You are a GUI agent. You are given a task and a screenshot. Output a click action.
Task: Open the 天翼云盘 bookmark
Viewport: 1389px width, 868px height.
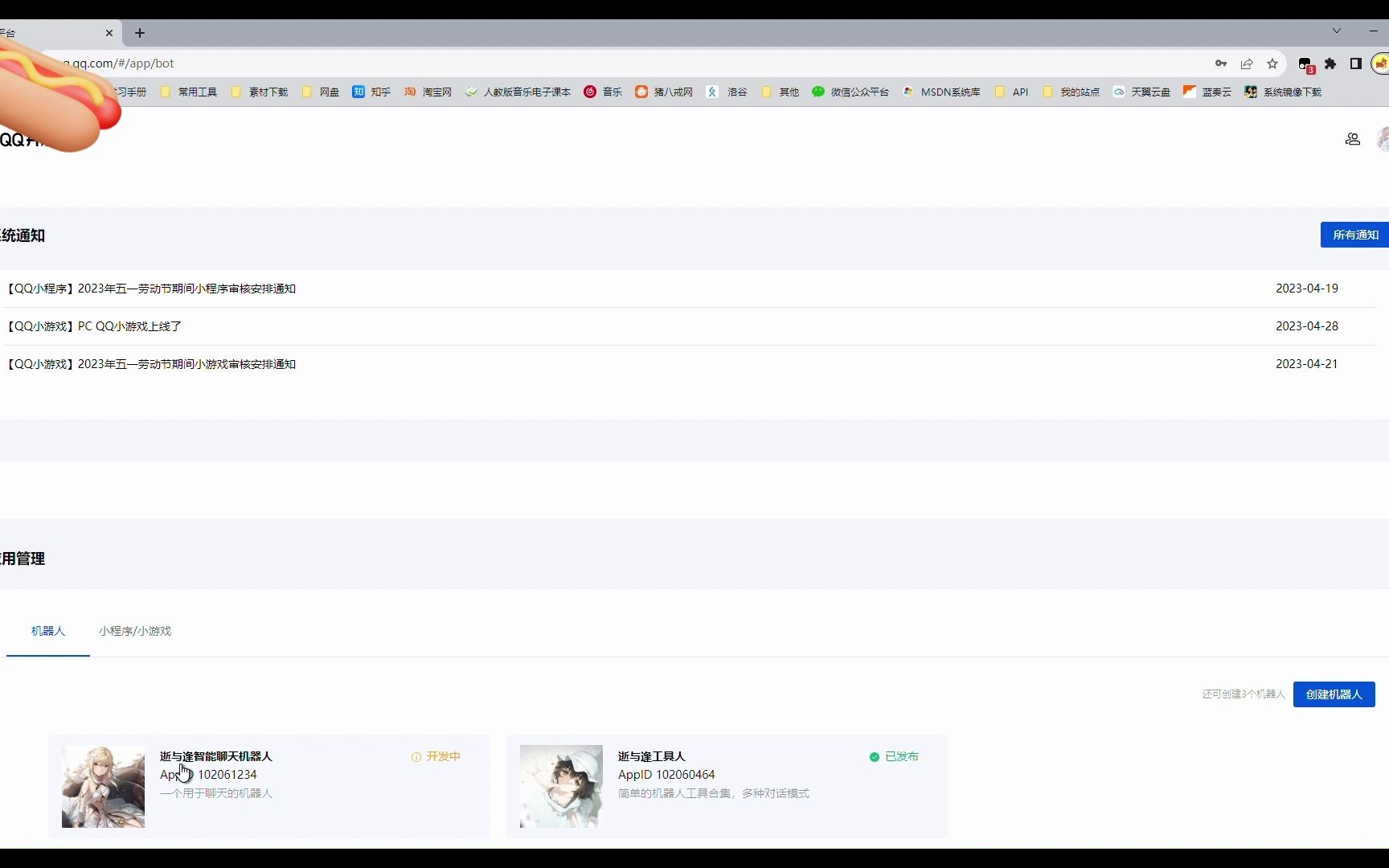click(x=1141, y=92)
